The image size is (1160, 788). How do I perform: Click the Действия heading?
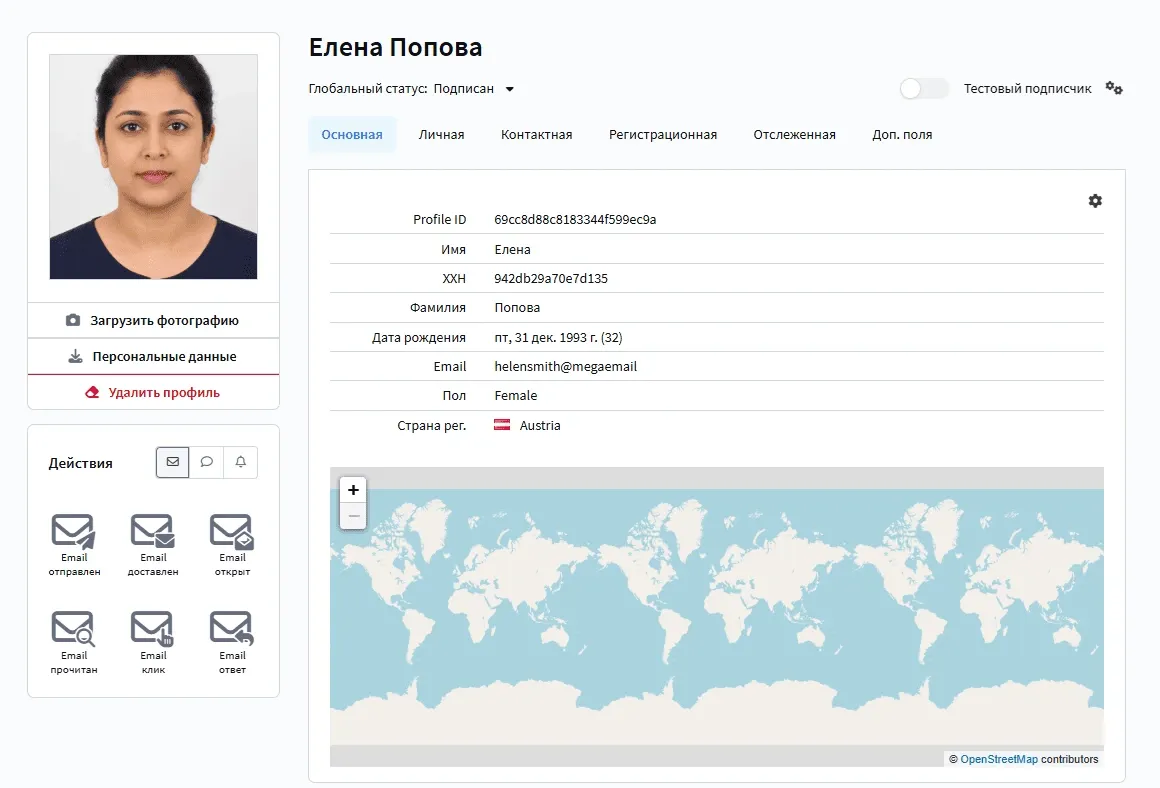coord(81,463)
